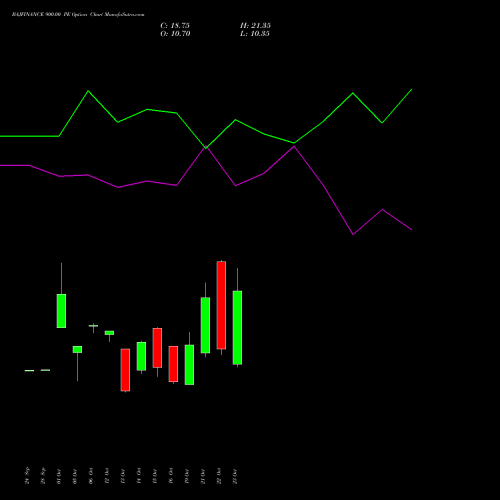Select the open value O: 10.70
Viewport: 500px width, 500px height.
[175, 34]
